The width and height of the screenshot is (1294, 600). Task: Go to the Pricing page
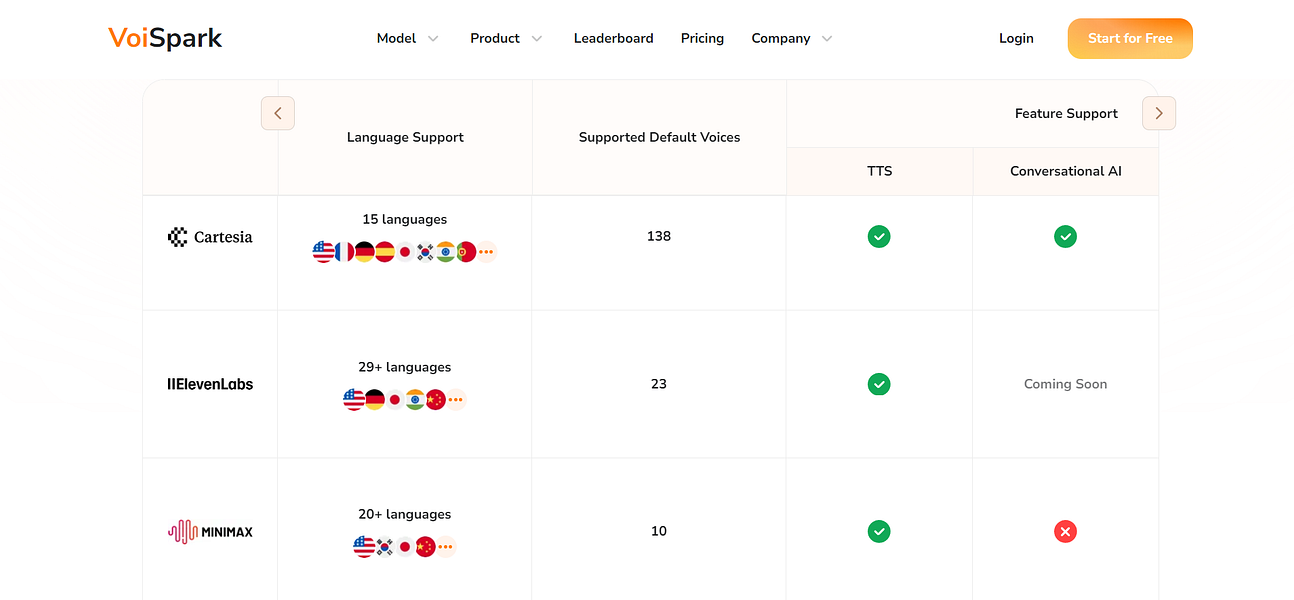[702, 38]
